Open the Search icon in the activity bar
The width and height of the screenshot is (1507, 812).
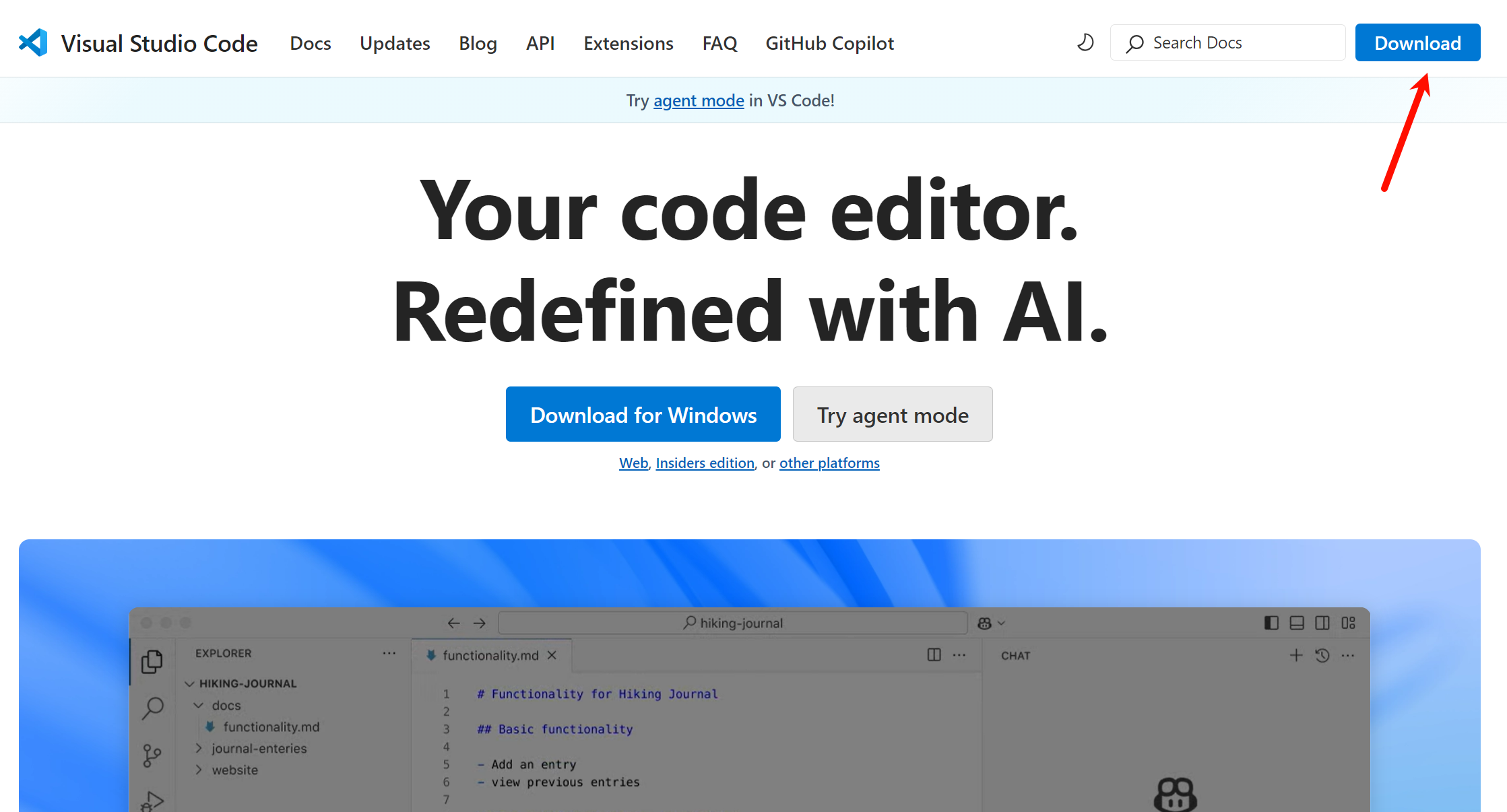tap(153, 708)
